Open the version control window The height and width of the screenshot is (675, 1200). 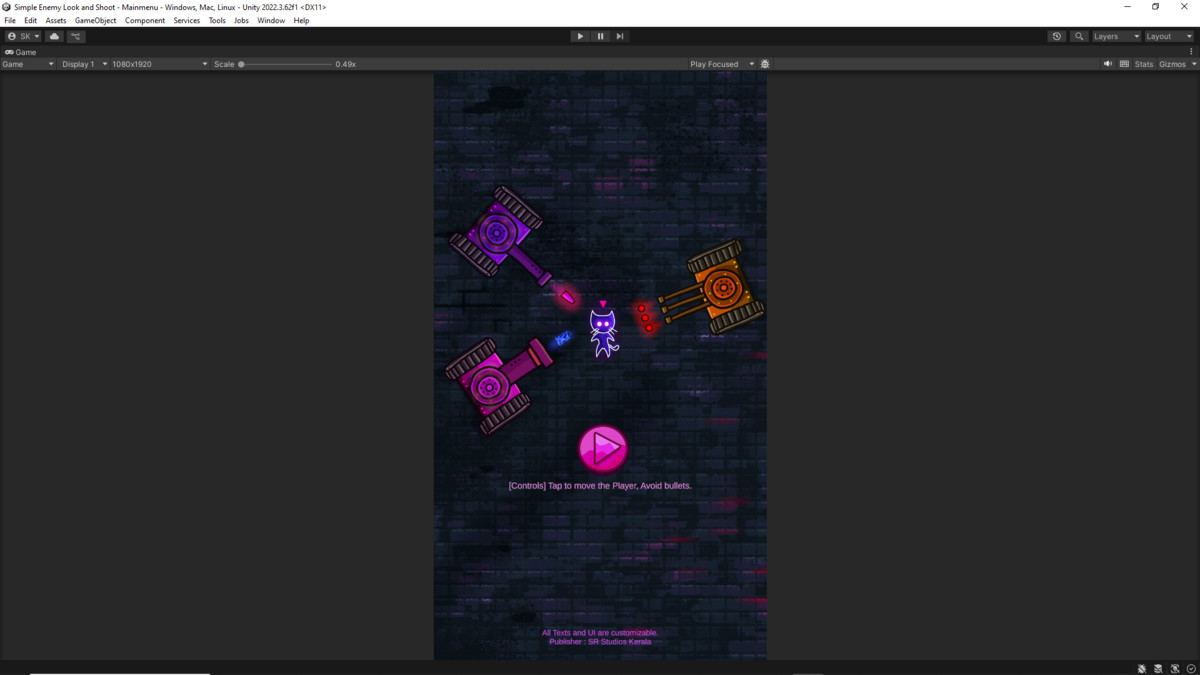coord(76,36)
